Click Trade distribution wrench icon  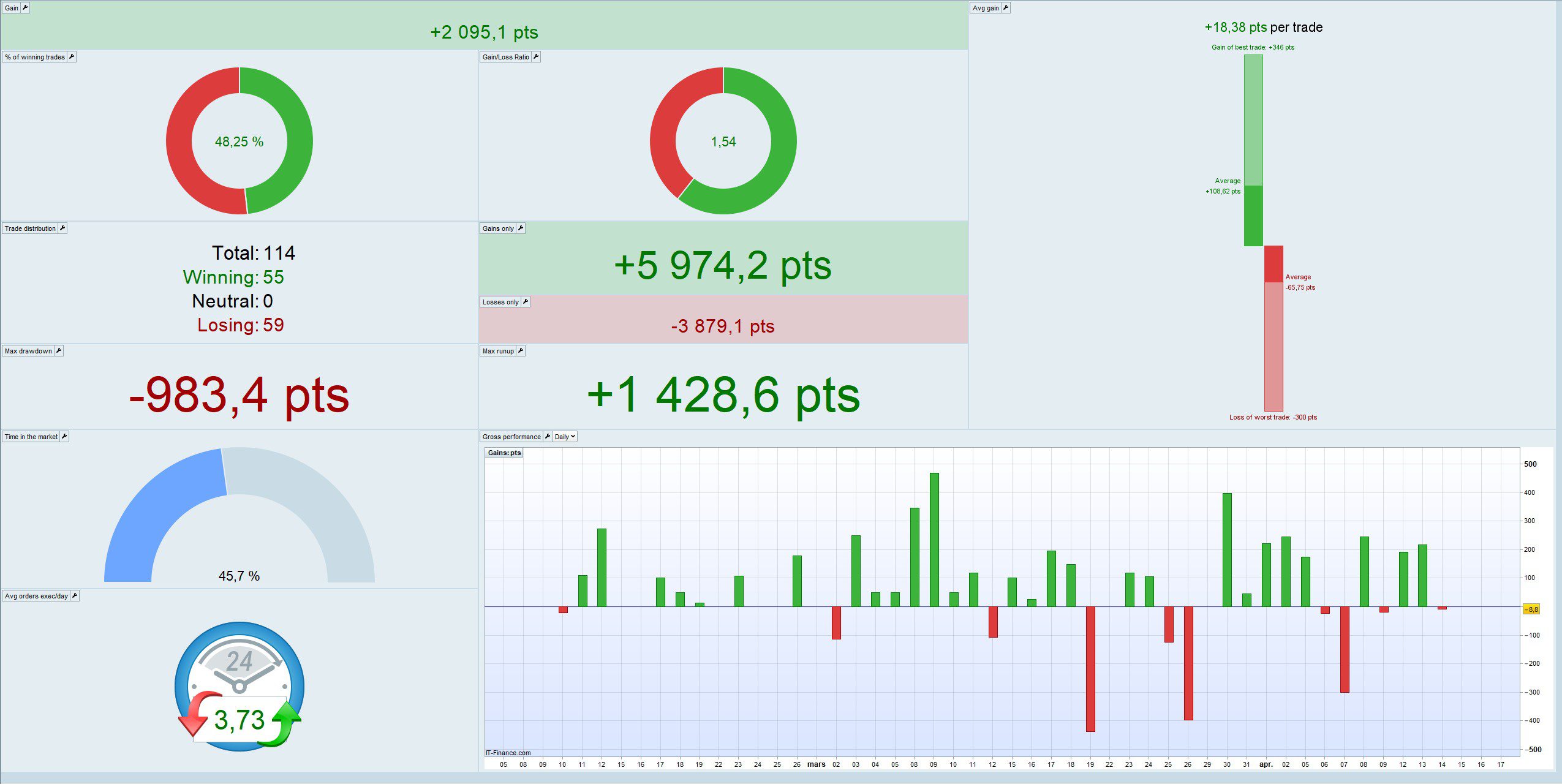point(62,228)
